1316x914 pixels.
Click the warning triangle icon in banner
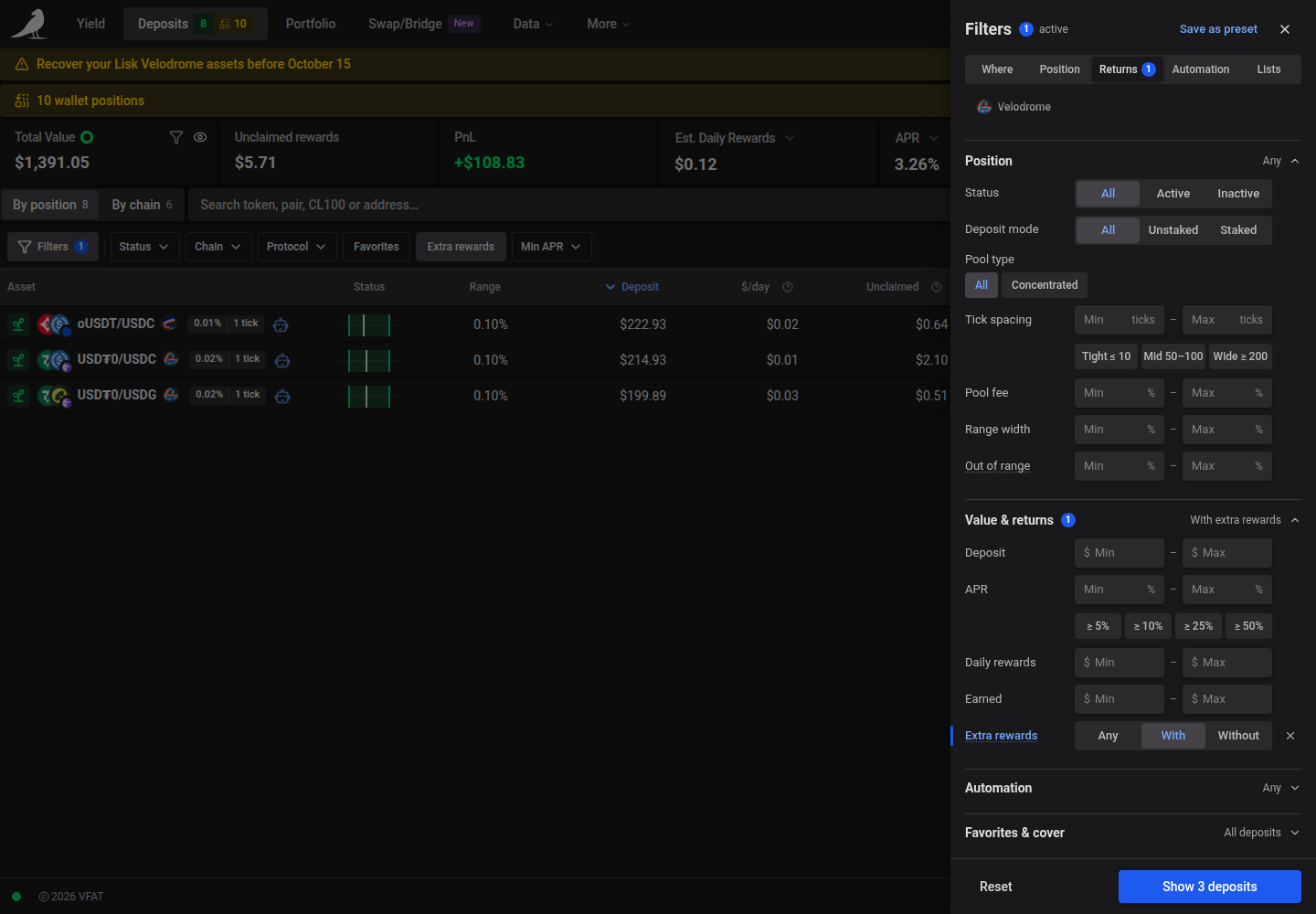pyautogui.click(x=22, y=64)
